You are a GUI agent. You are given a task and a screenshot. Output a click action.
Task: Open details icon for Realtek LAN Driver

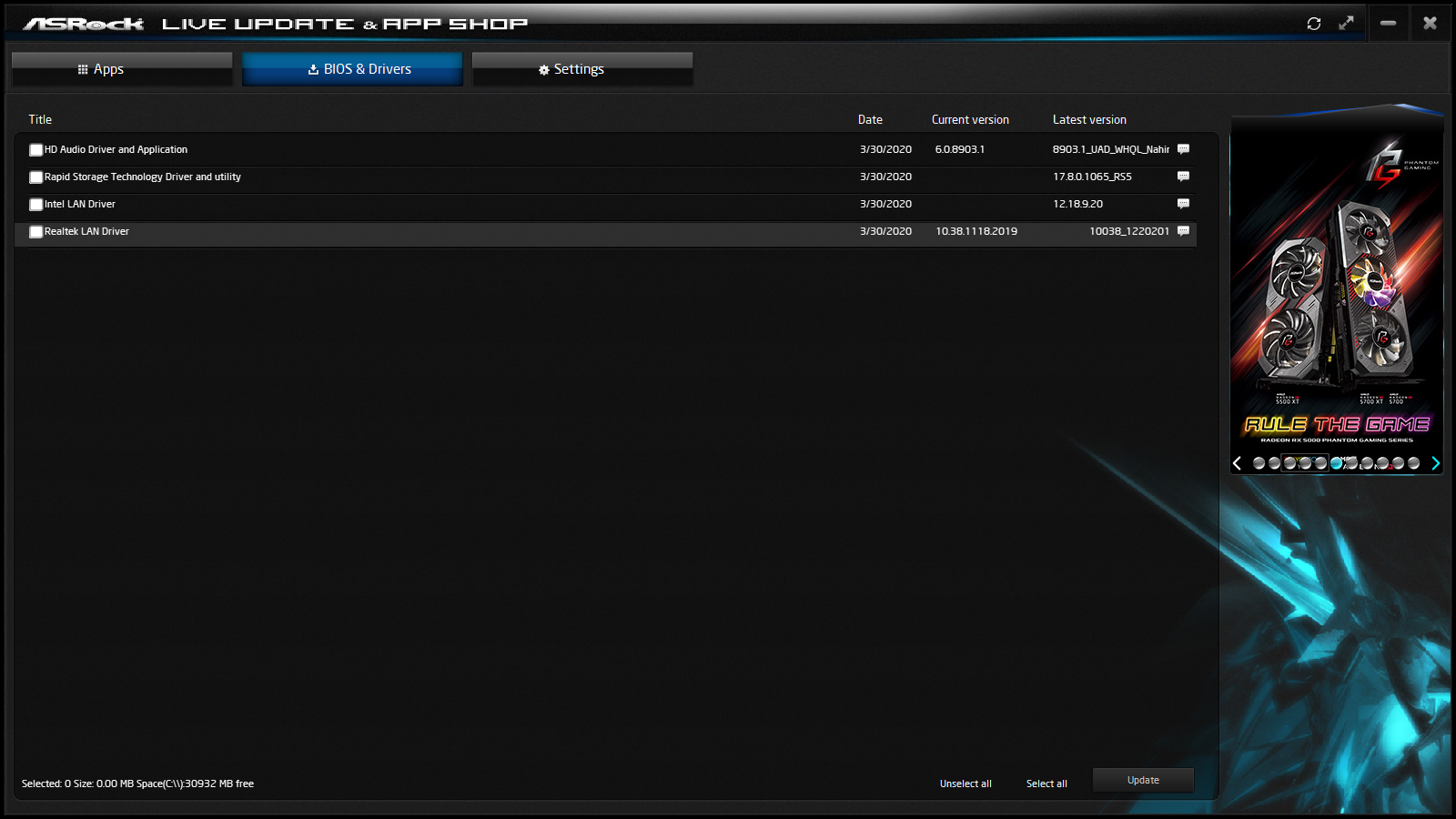[1183, 231]
